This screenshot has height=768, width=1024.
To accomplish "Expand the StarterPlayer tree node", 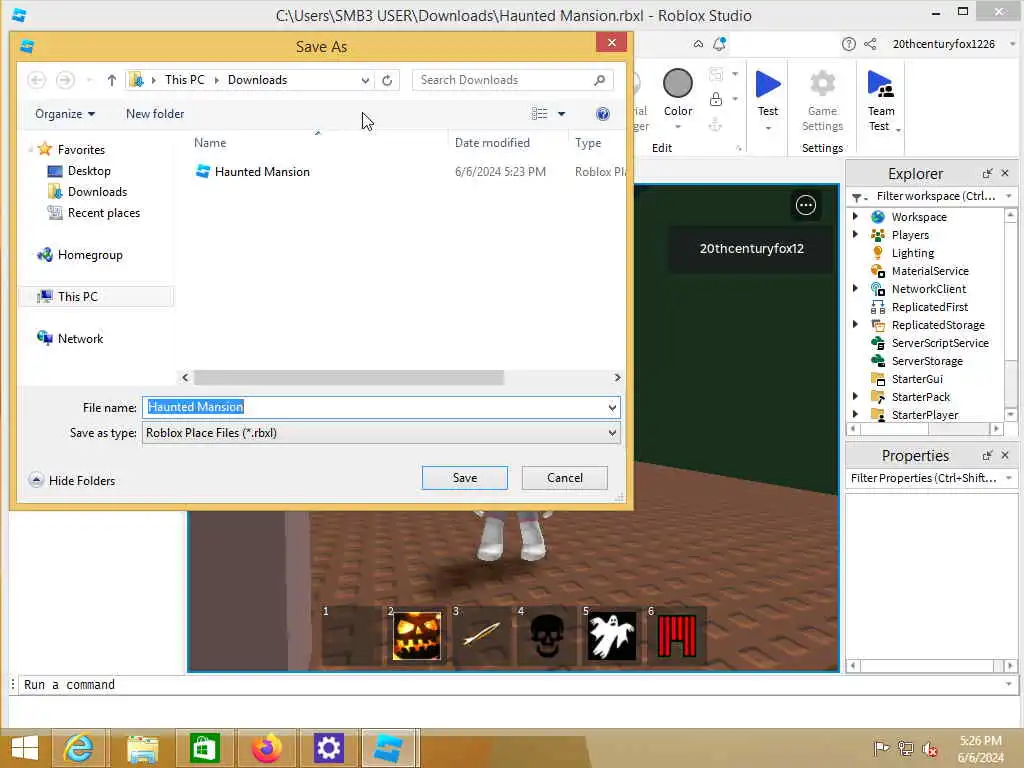I will 856,414.
